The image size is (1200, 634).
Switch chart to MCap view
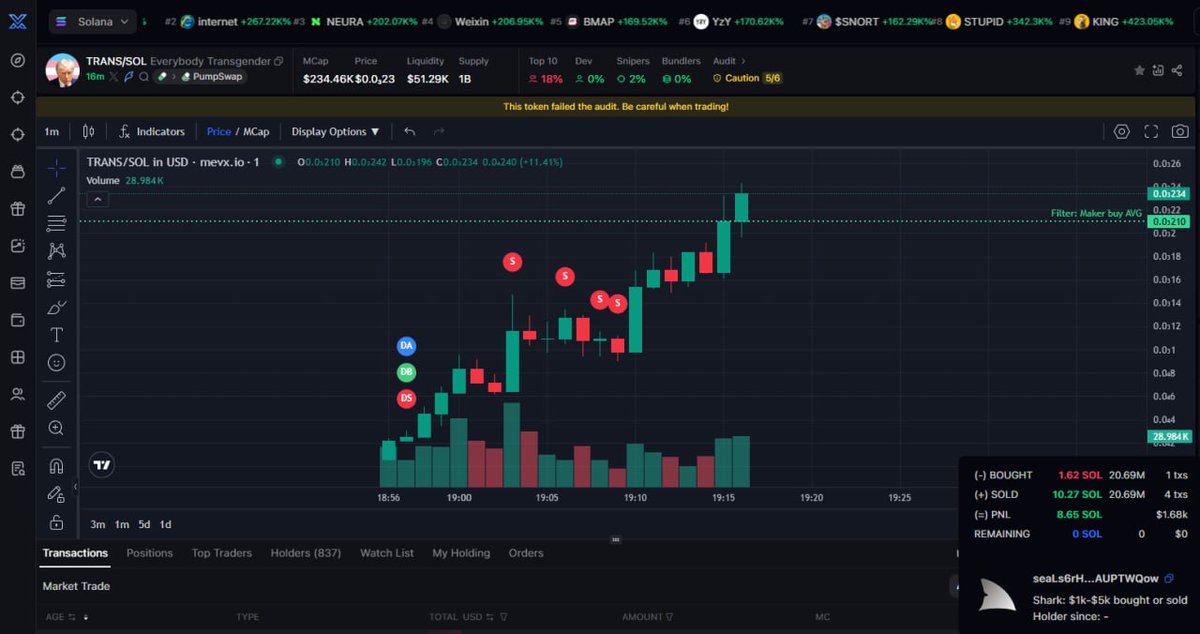256,131
